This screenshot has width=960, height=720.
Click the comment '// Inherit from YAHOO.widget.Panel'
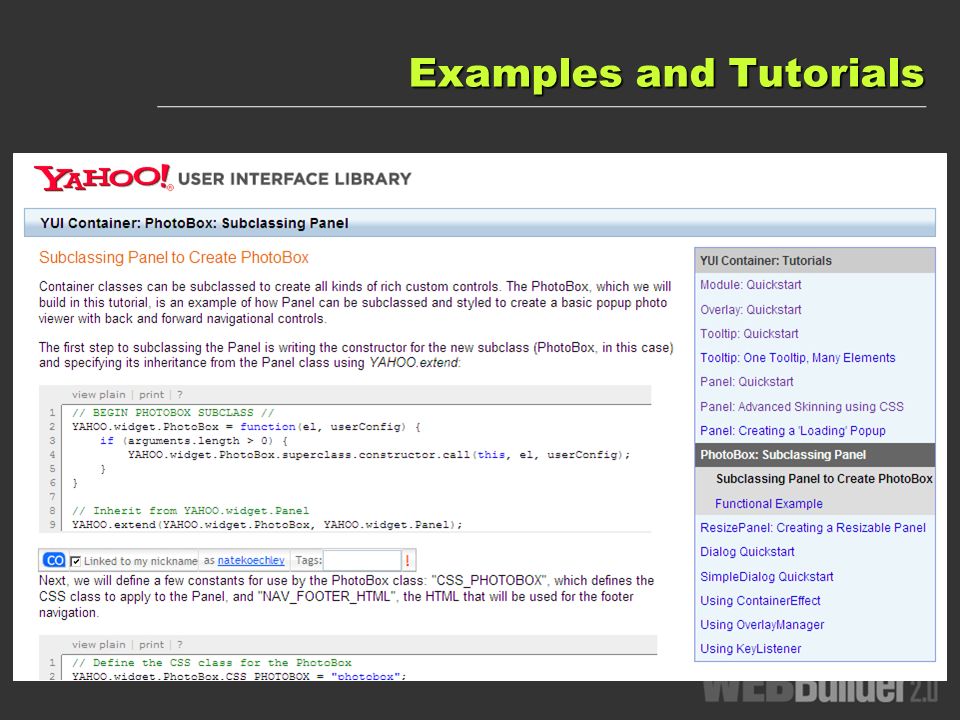click(x=190, y=511)
